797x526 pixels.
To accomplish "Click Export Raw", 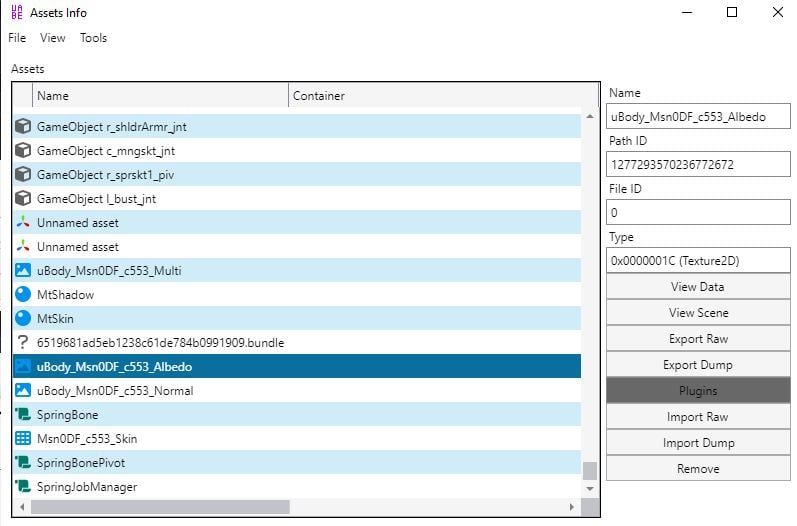I will 697,338.
